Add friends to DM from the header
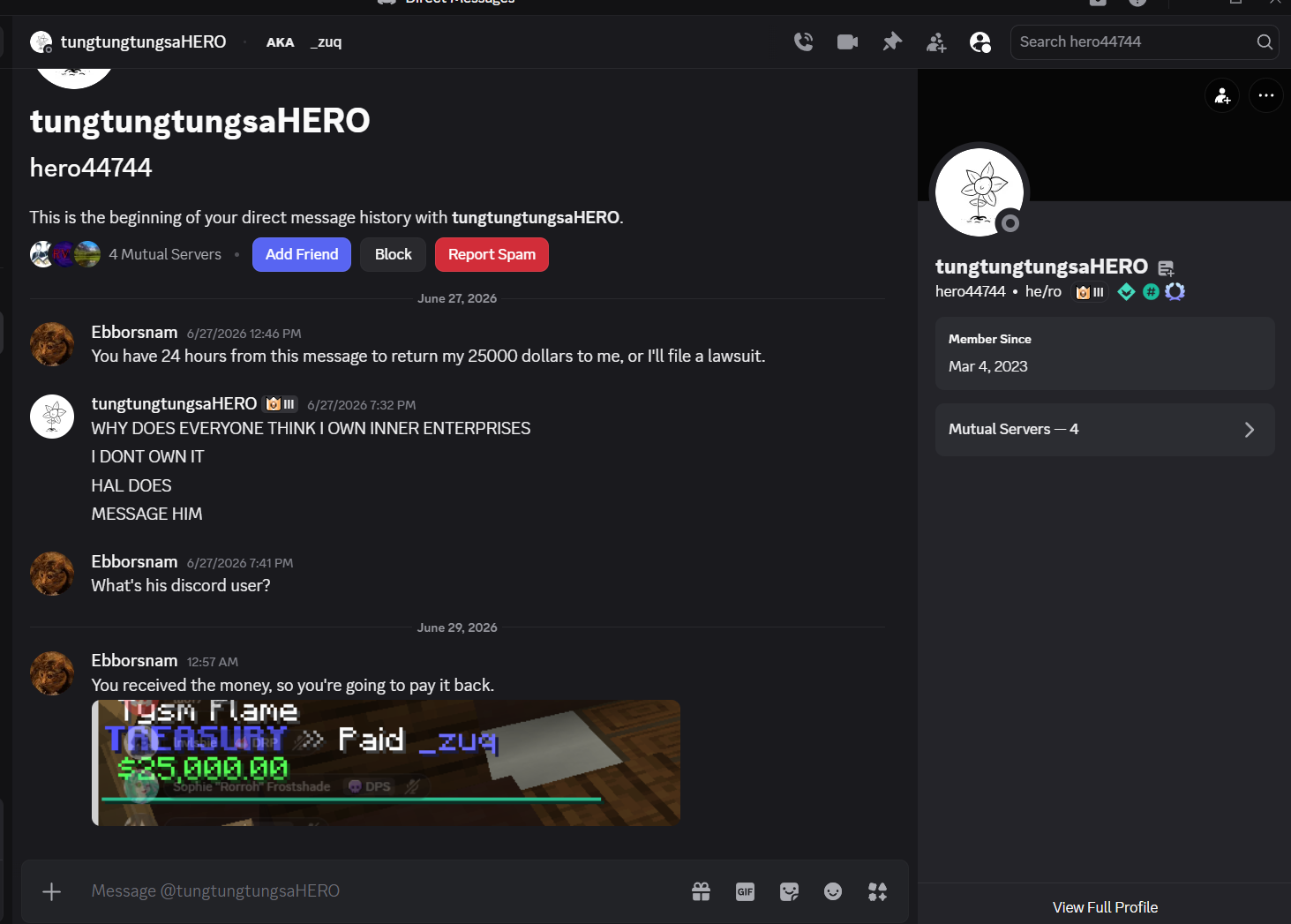The width and height of the screenshot is (1291, 924). click(x=936, y=41)
